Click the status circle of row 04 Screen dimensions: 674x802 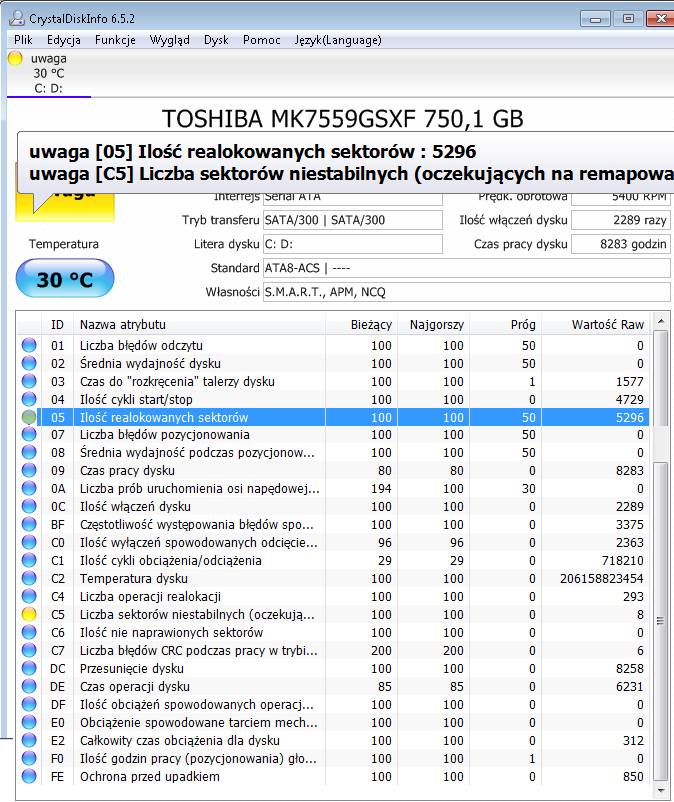[29, 399]
